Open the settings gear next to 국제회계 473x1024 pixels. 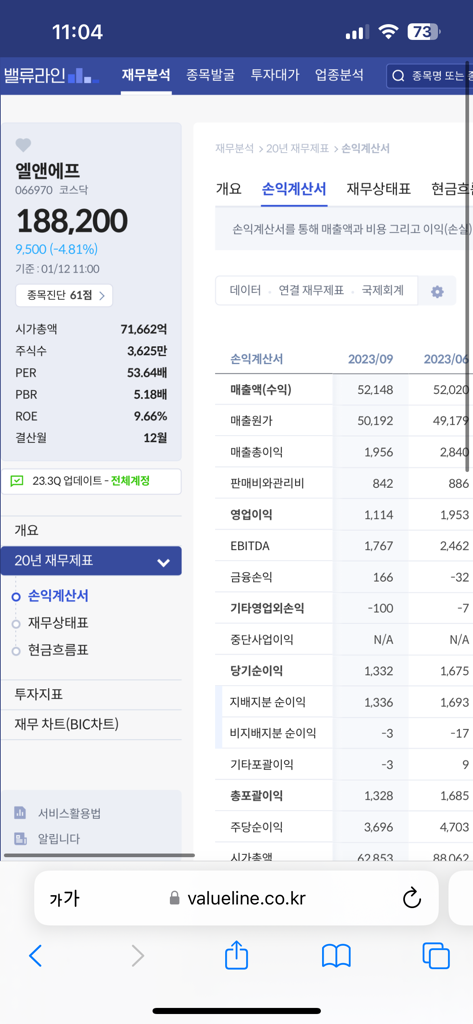coord(437,292)
